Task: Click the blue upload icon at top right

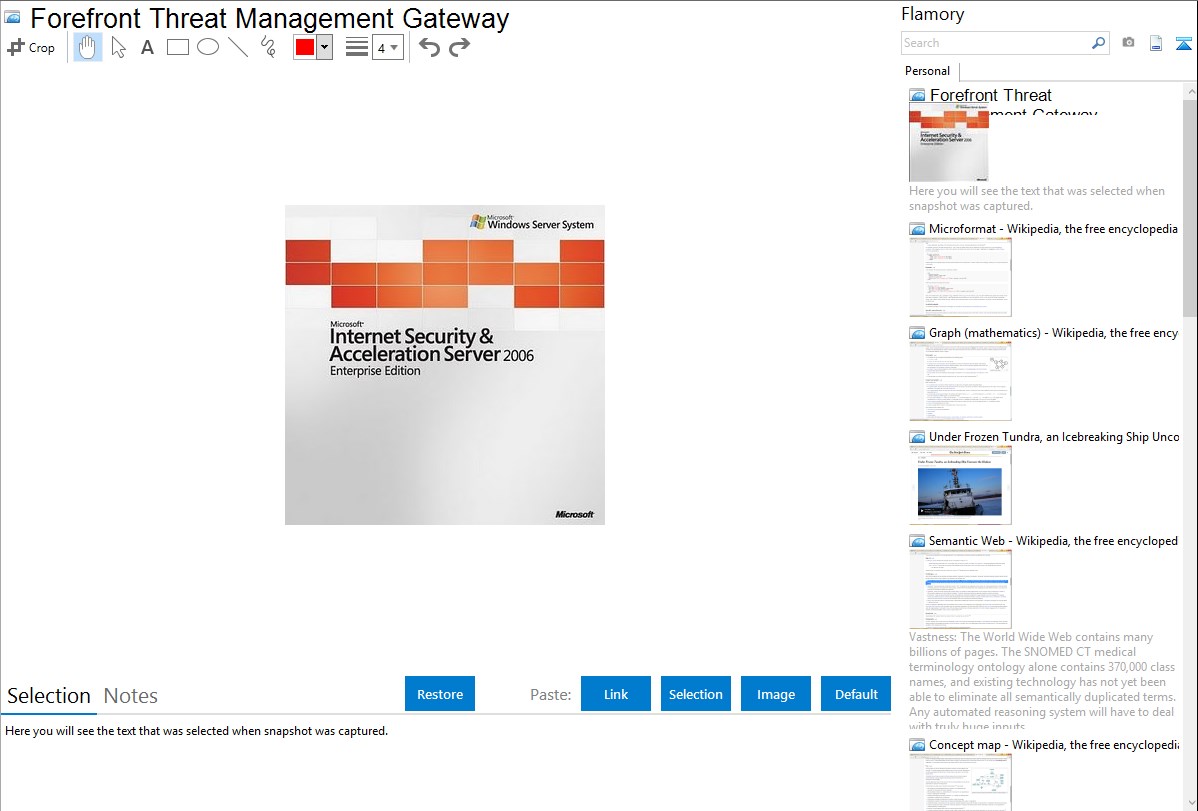Action: [x=1183, y=44]
